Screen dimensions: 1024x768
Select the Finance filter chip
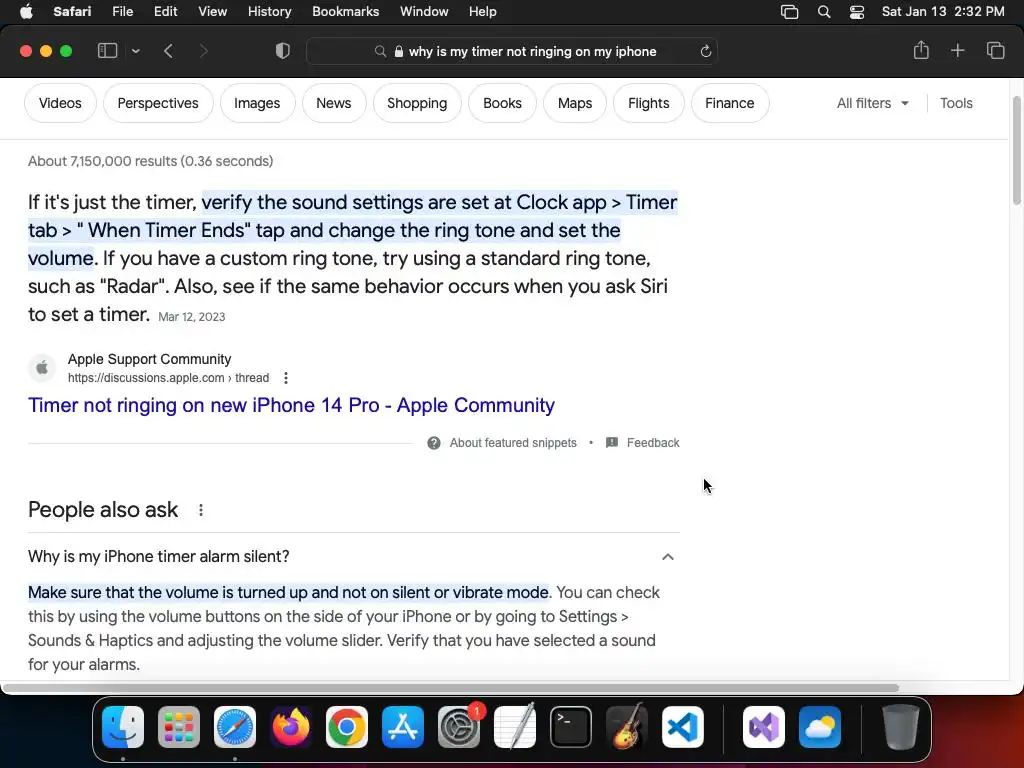click(729, 103)
